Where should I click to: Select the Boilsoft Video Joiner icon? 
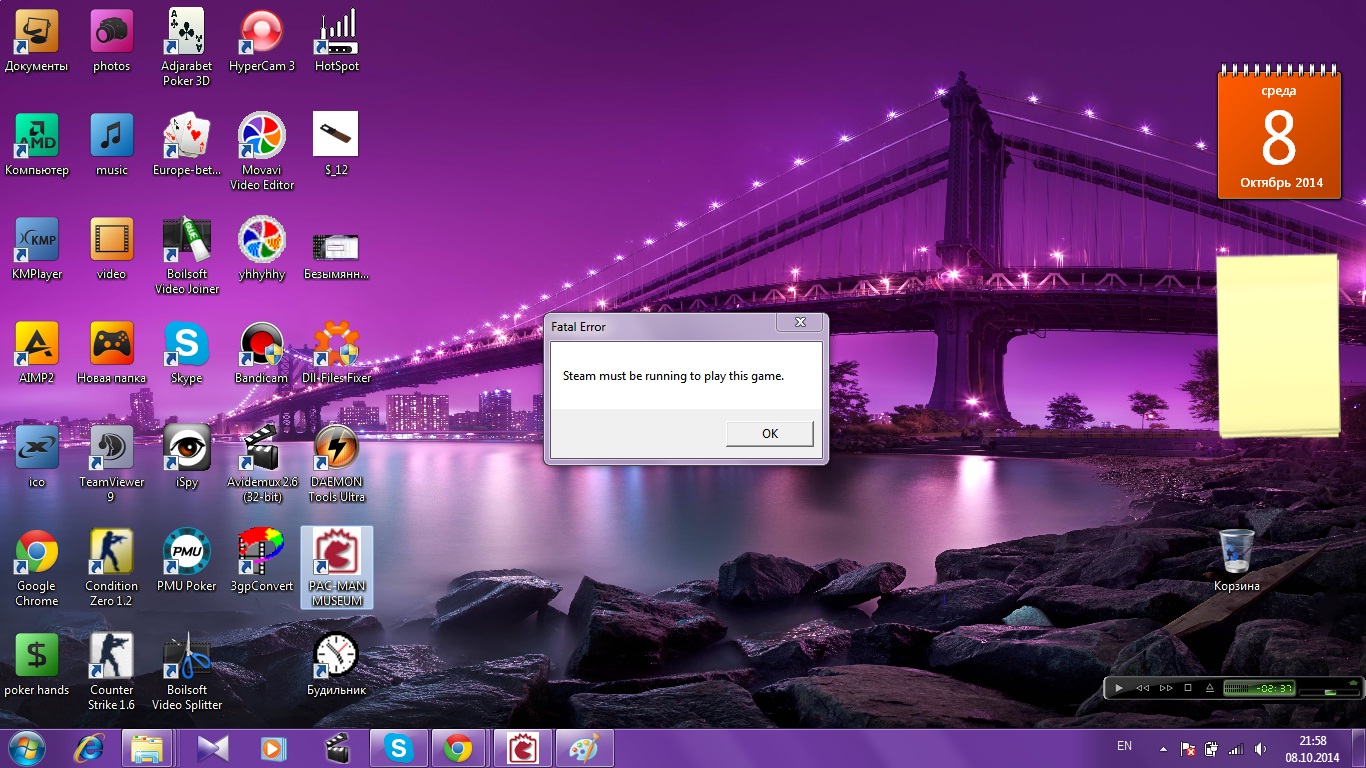[x=187, y=256]
